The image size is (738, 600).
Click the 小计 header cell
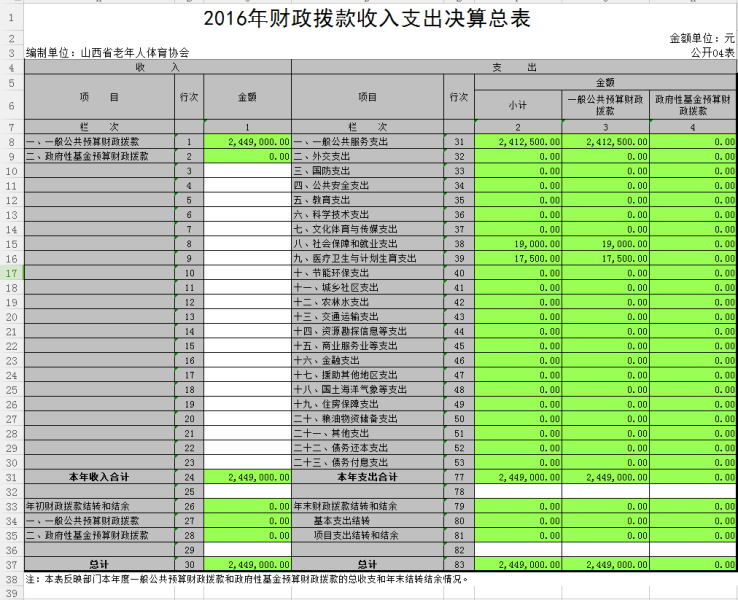click(x=519, y=105)
